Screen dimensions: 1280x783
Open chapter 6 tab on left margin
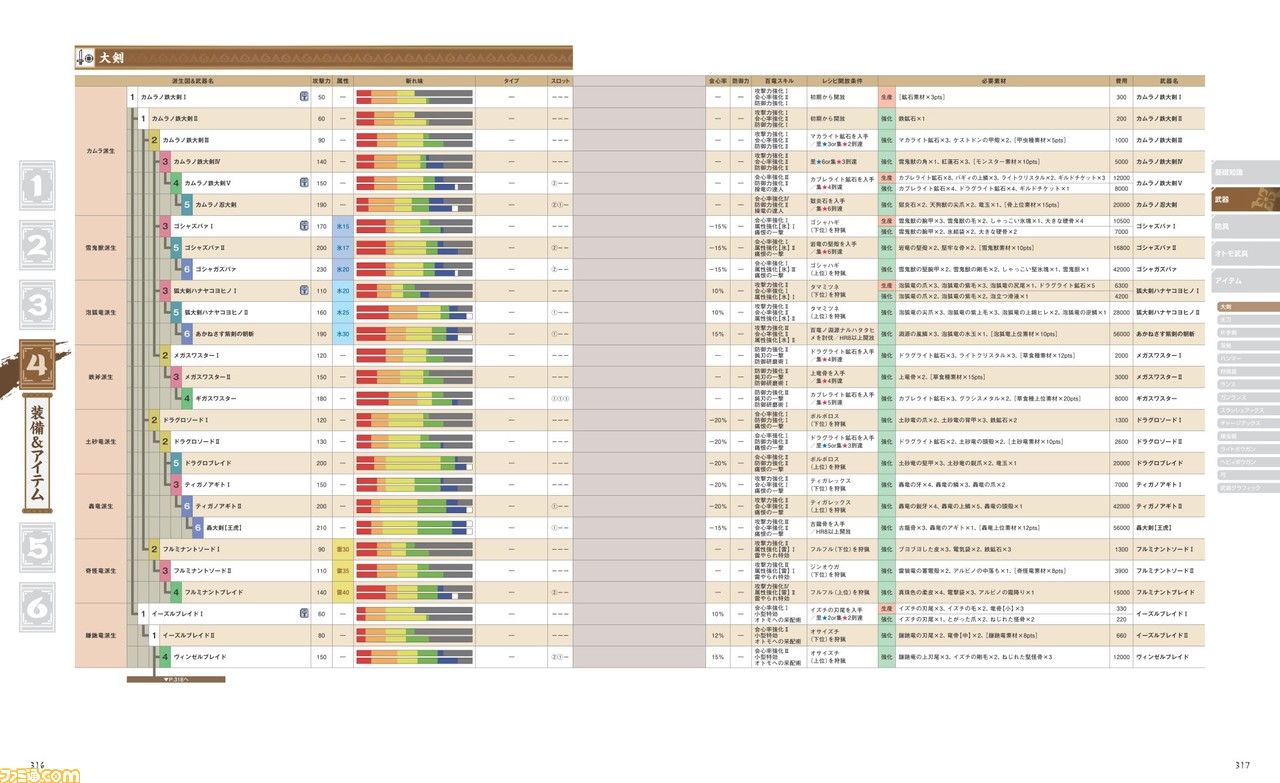(x=35, y=607)
